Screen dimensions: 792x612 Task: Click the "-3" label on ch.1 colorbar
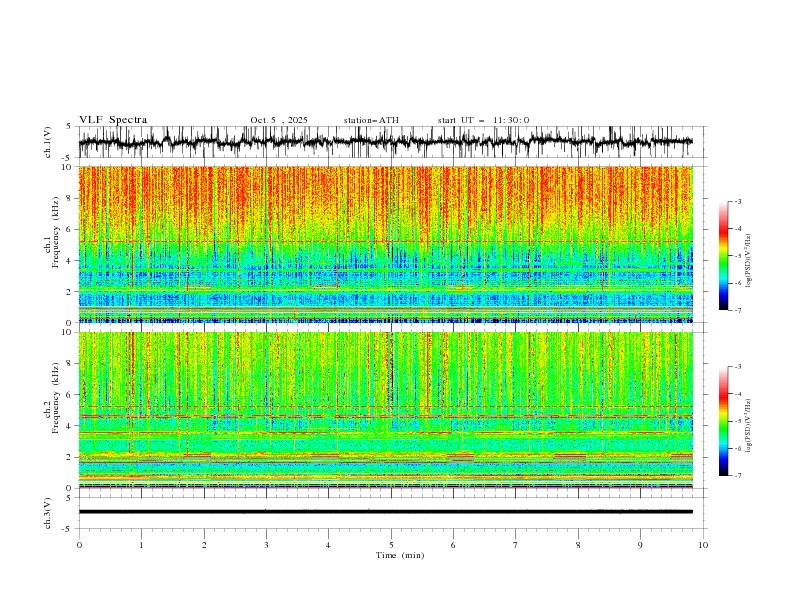[738, 201]
